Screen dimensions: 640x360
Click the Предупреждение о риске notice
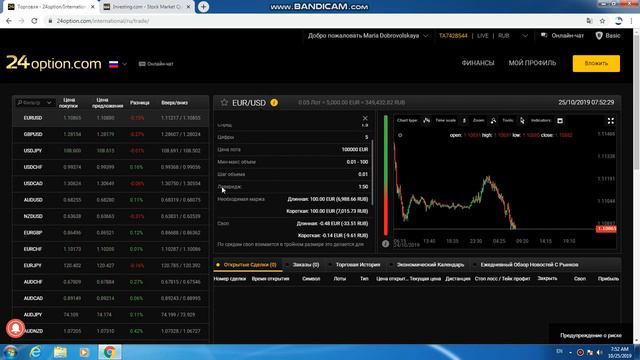pos(591,335)
